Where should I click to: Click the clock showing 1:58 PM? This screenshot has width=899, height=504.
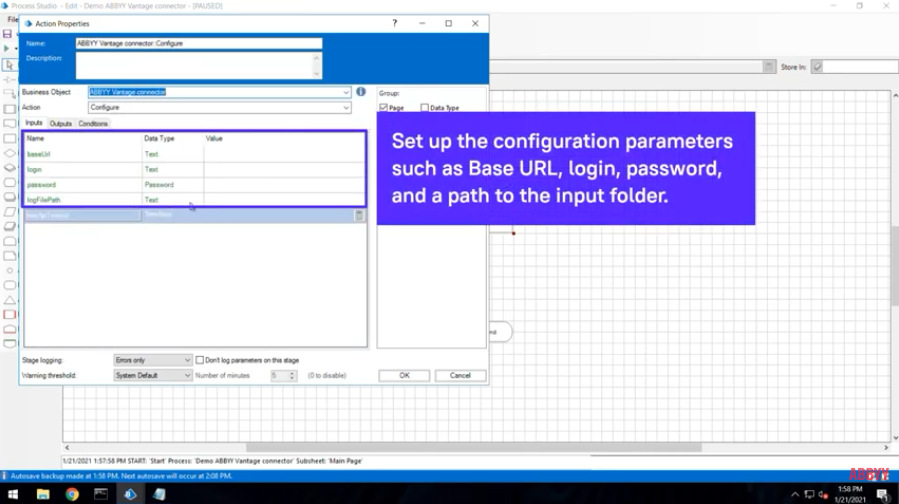tap(850, 490)
